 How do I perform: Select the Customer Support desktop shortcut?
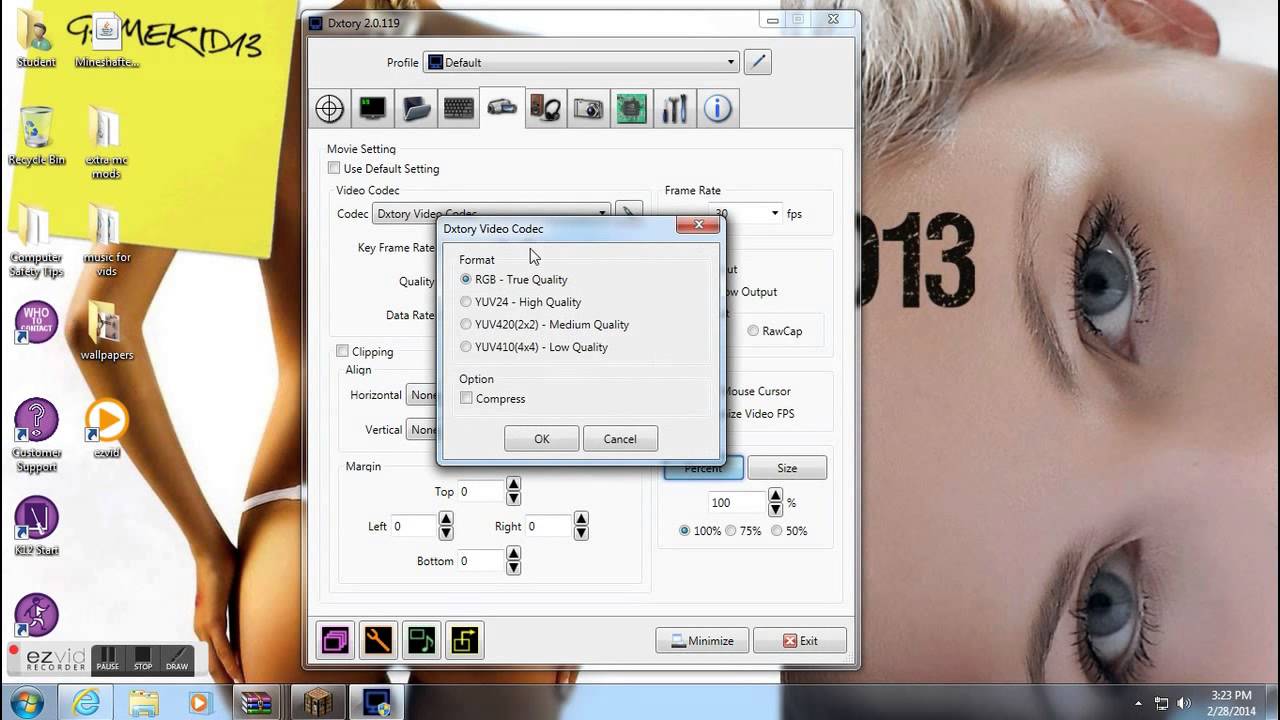37,436
